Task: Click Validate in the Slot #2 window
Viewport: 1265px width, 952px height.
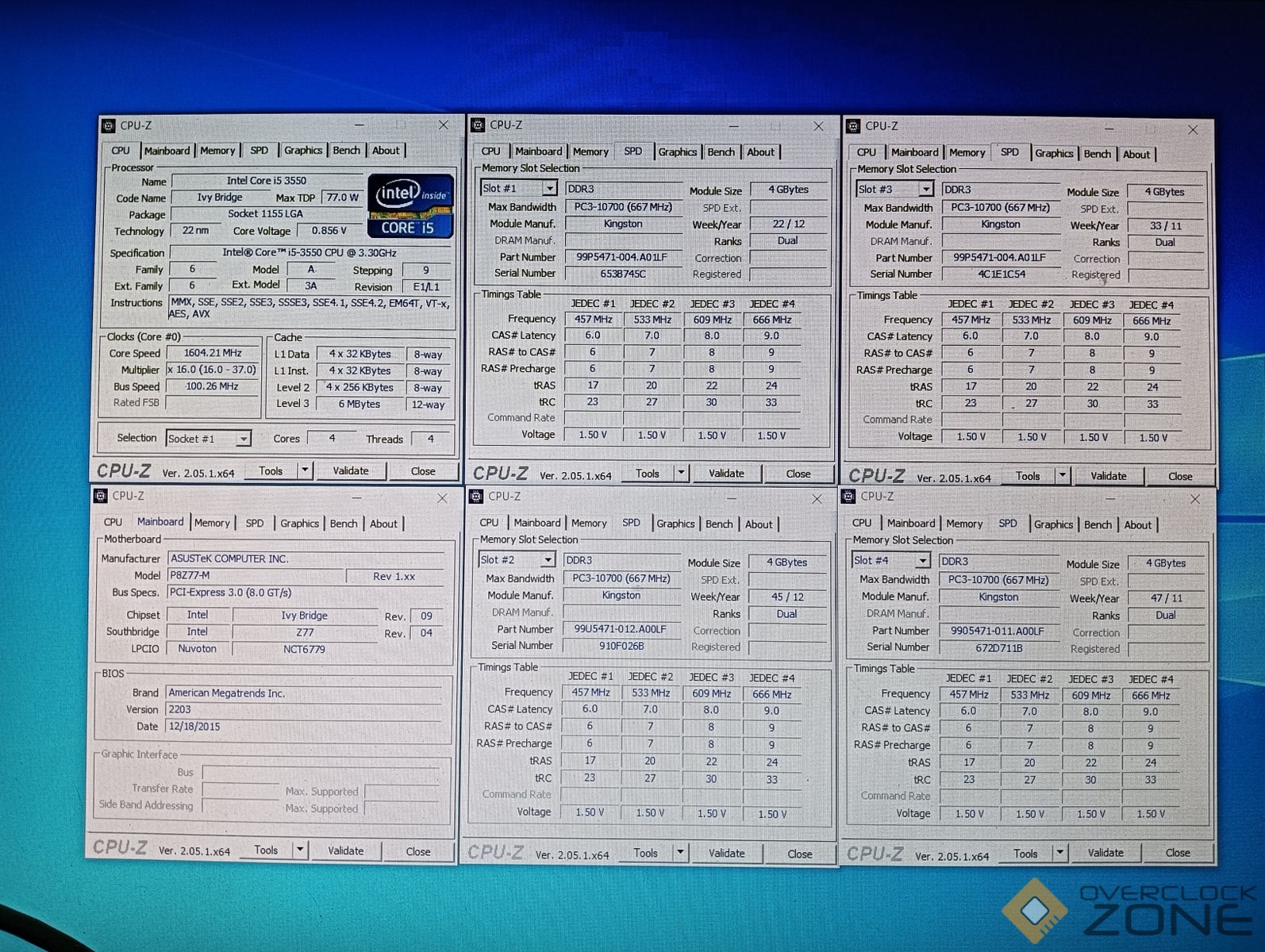Action: (726, 854)
